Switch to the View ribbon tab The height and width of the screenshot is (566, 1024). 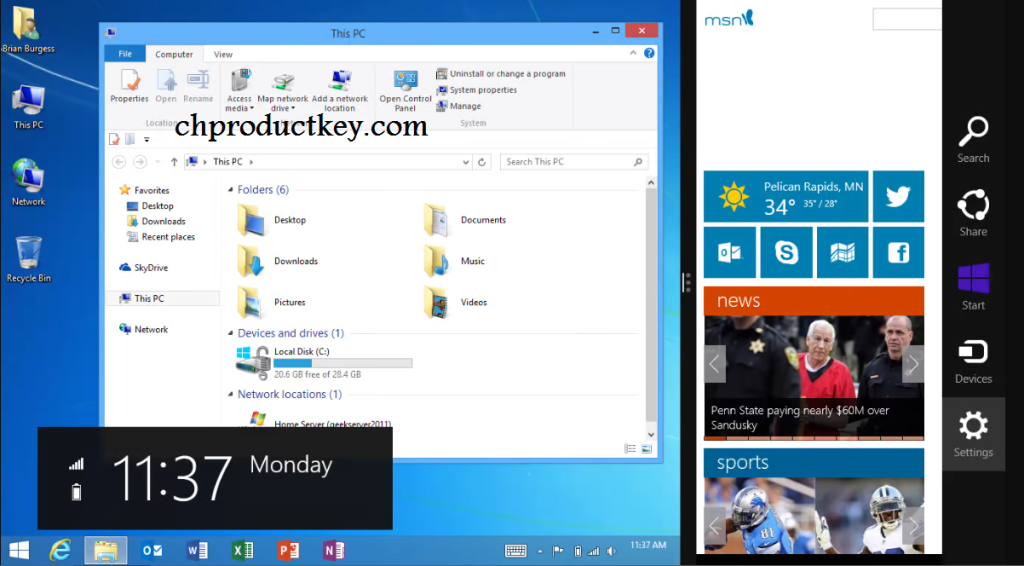point(223,54)
